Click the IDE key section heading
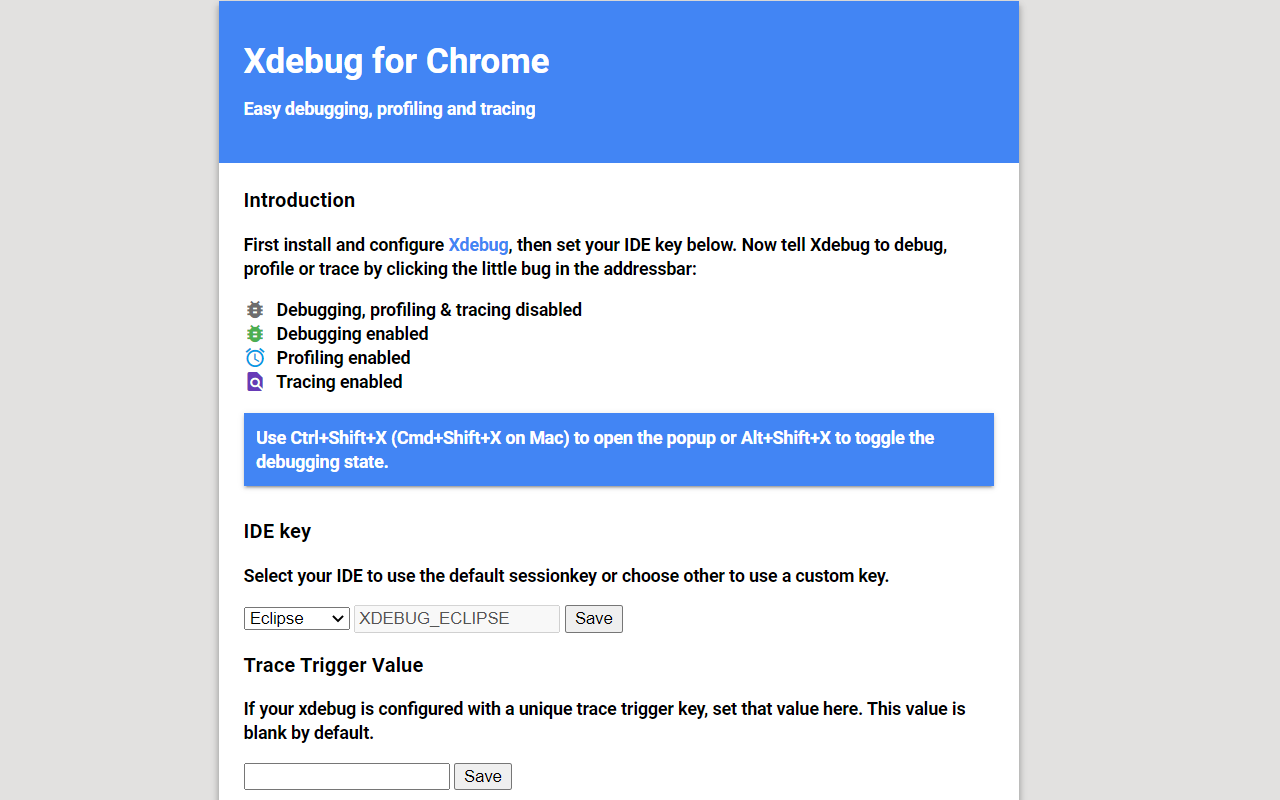Image resolution: width=1280 pixels, height=800 pixels. coord(277,531)
